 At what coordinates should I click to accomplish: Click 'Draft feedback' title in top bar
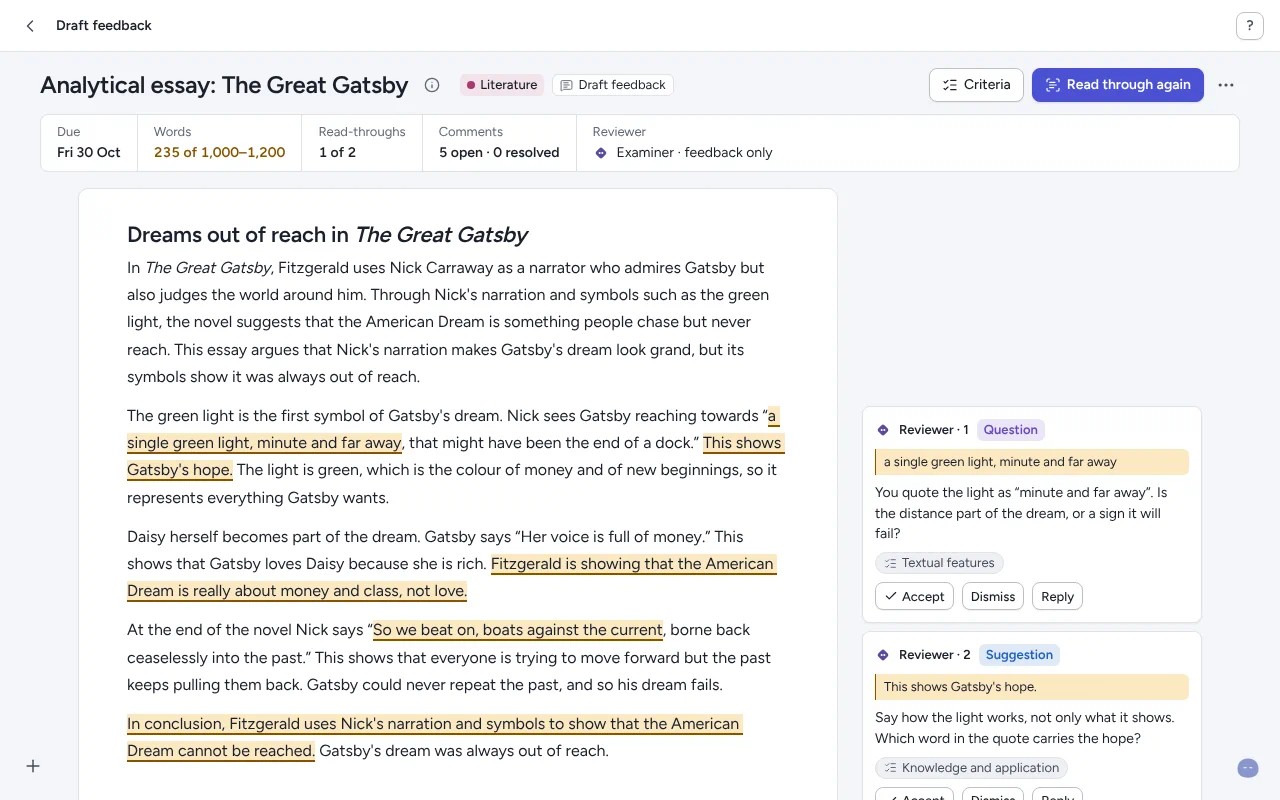point(104,26)
